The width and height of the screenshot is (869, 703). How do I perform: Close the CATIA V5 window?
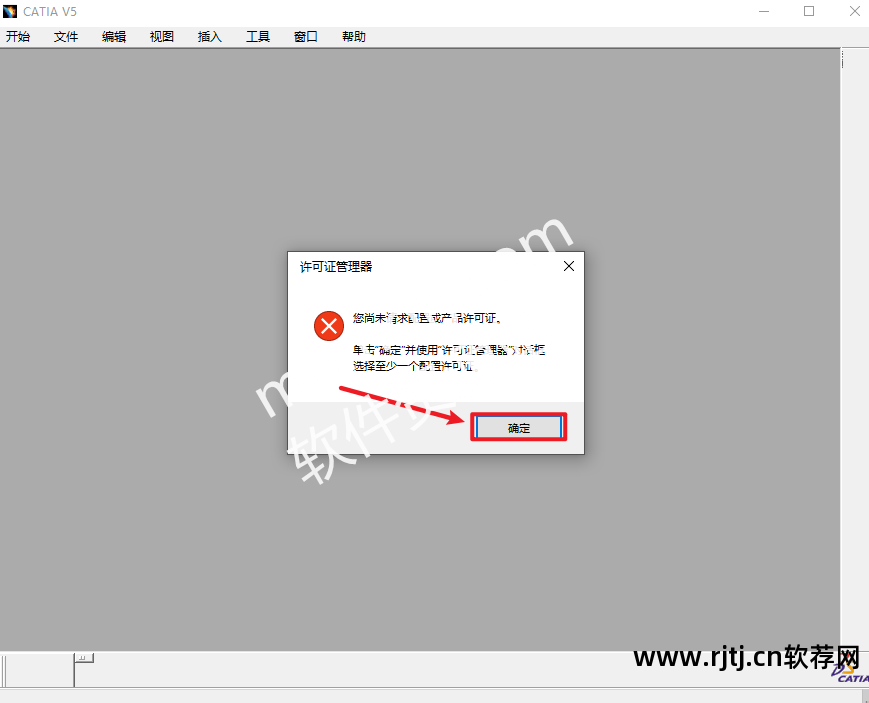(x=855, y=11)
